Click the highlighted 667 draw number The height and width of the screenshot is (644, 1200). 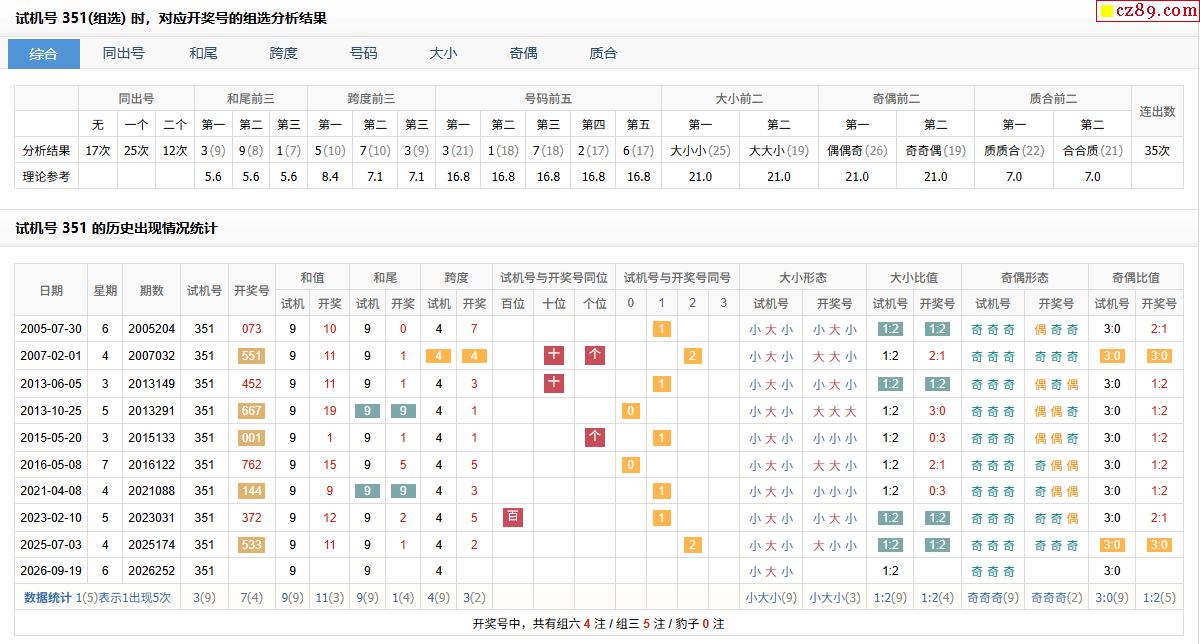(x=251, y=410)
